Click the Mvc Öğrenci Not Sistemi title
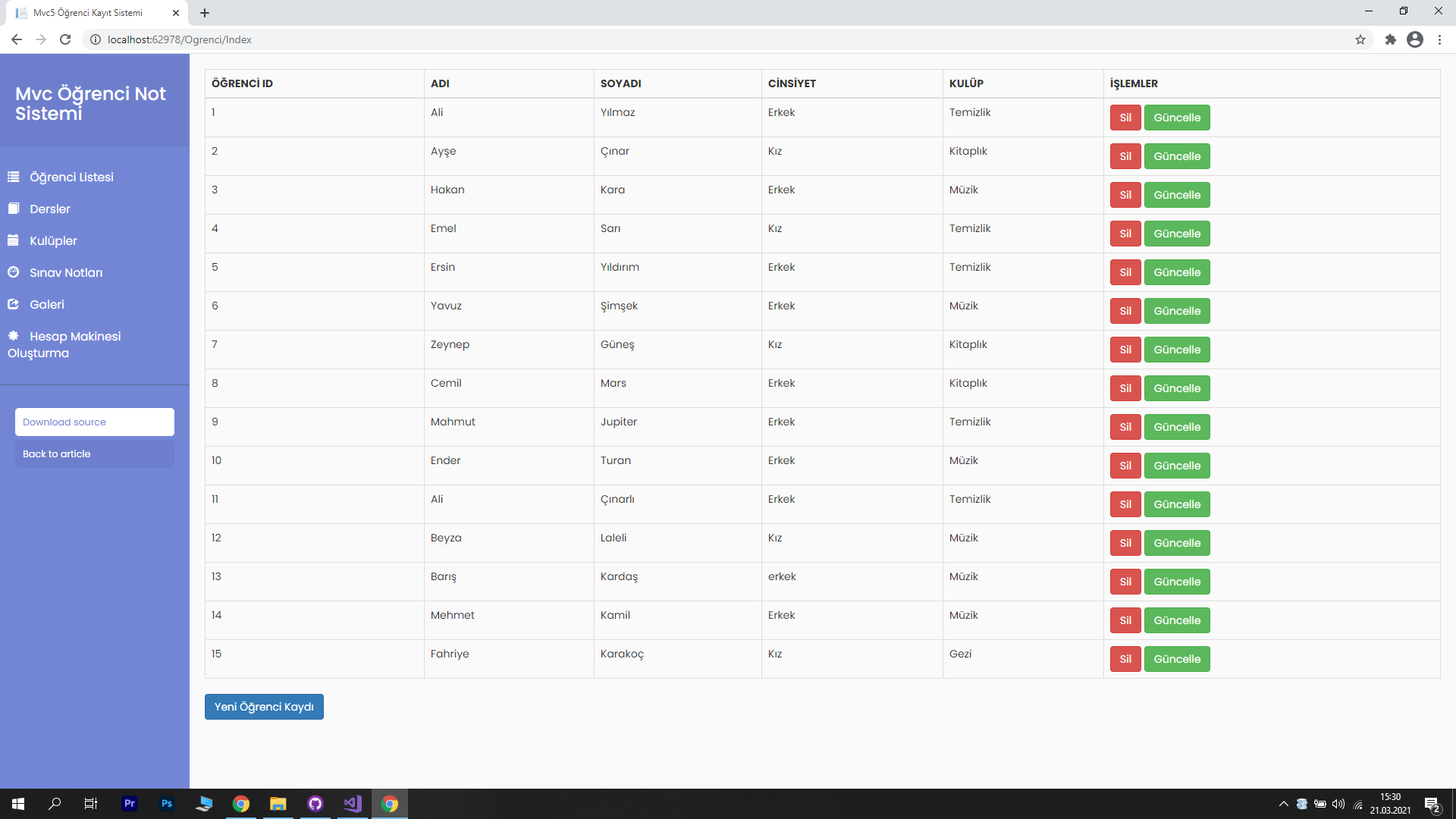Image resolution: width=1456 pixels, height=819 pixels. (90, 103)
